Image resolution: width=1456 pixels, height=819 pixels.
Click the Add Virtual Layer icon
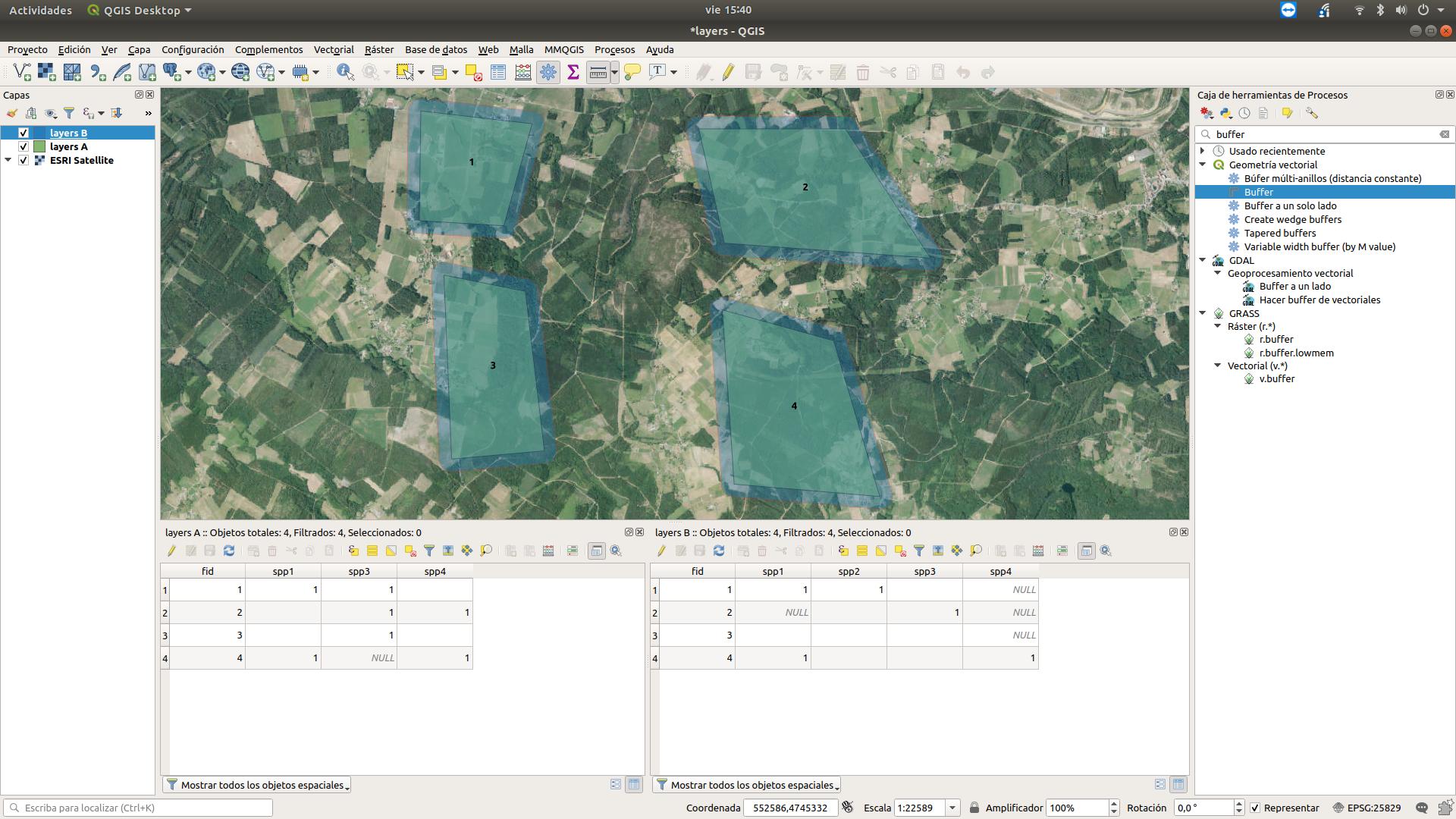tap(147, 72)
